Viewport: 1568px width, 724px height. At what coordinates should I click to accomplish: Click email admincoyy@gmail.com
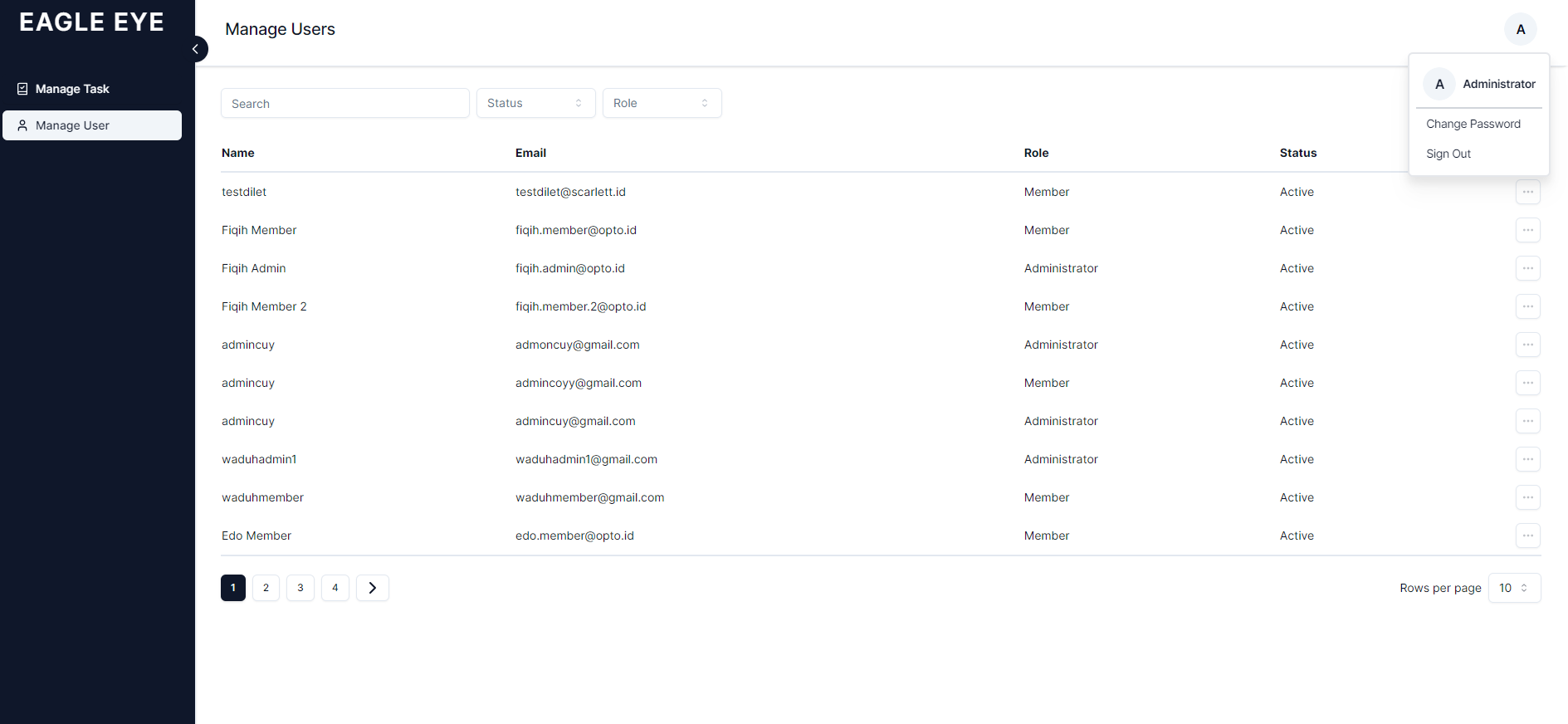click(579, 383)
